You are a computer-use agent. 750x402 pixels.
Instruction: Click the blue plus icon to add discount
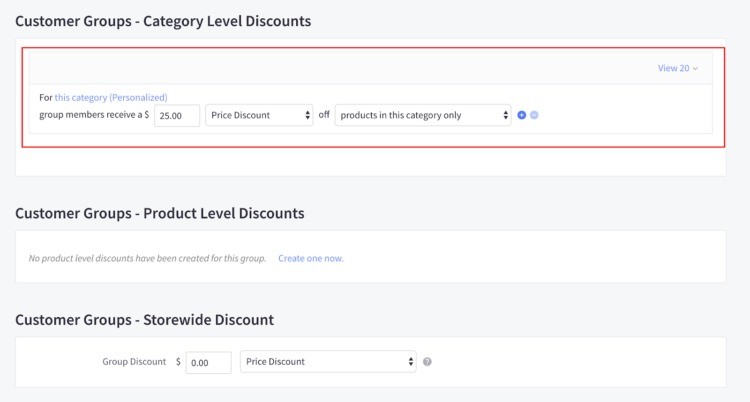coord(522,115)
